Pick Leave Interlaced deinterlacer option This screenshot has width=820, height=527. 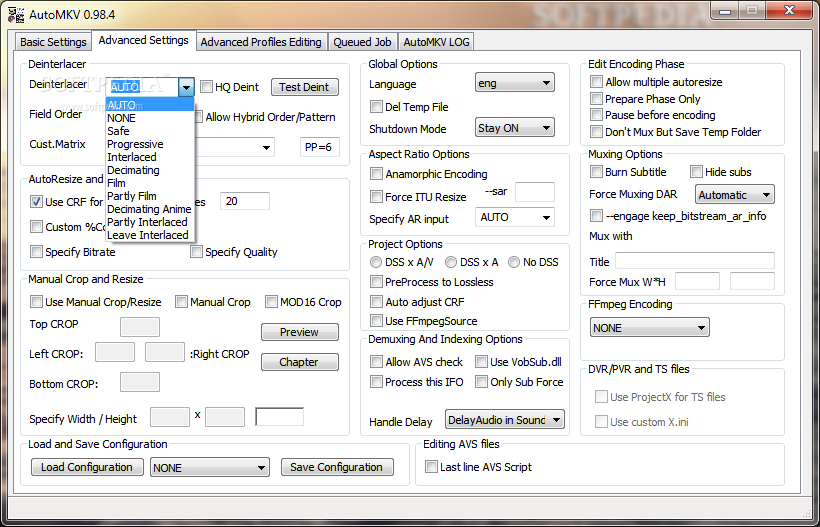pos(150,235)
